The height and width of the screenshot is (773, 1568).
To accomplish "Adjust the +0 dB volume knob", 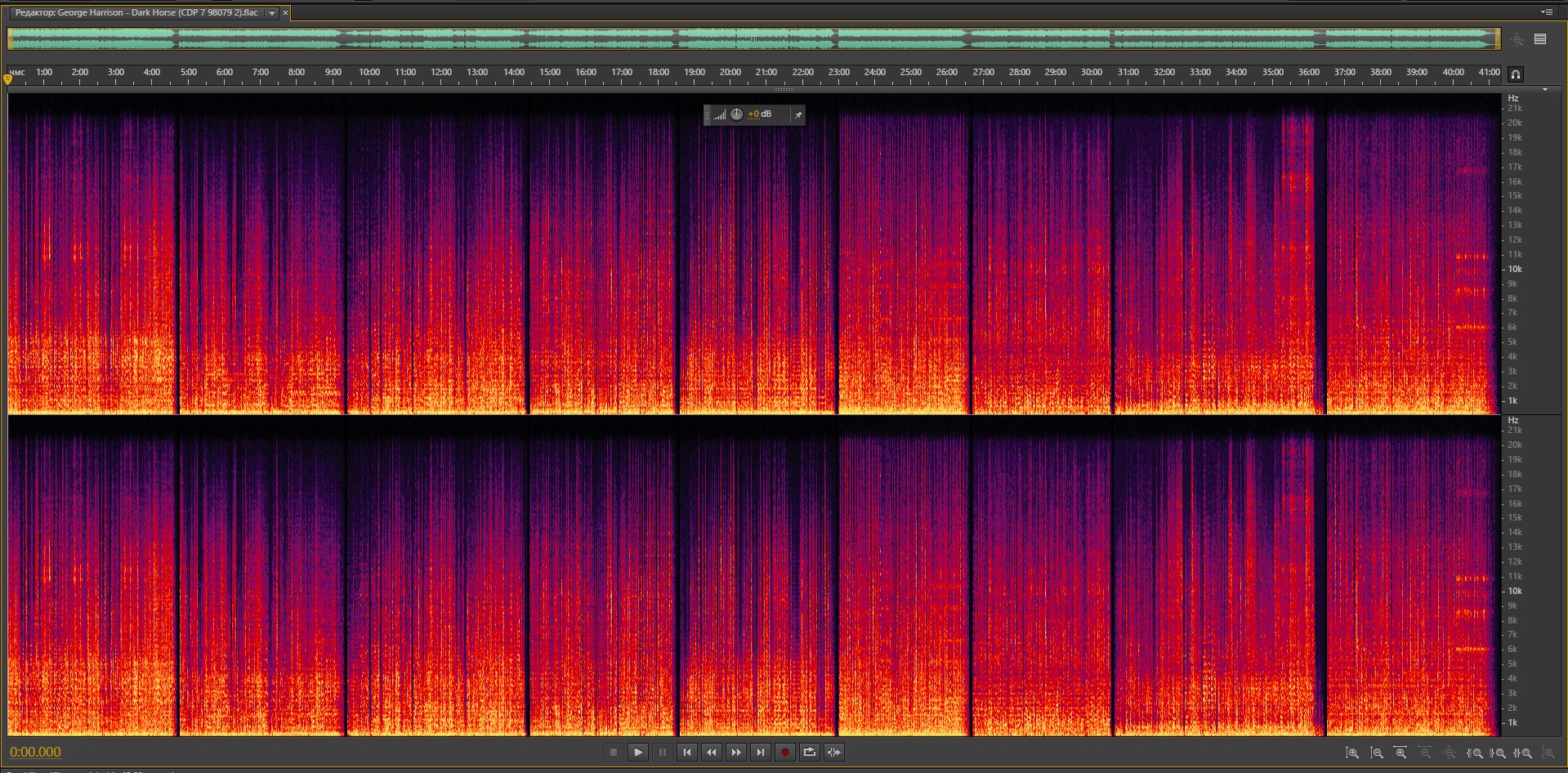I will point(736,114).
